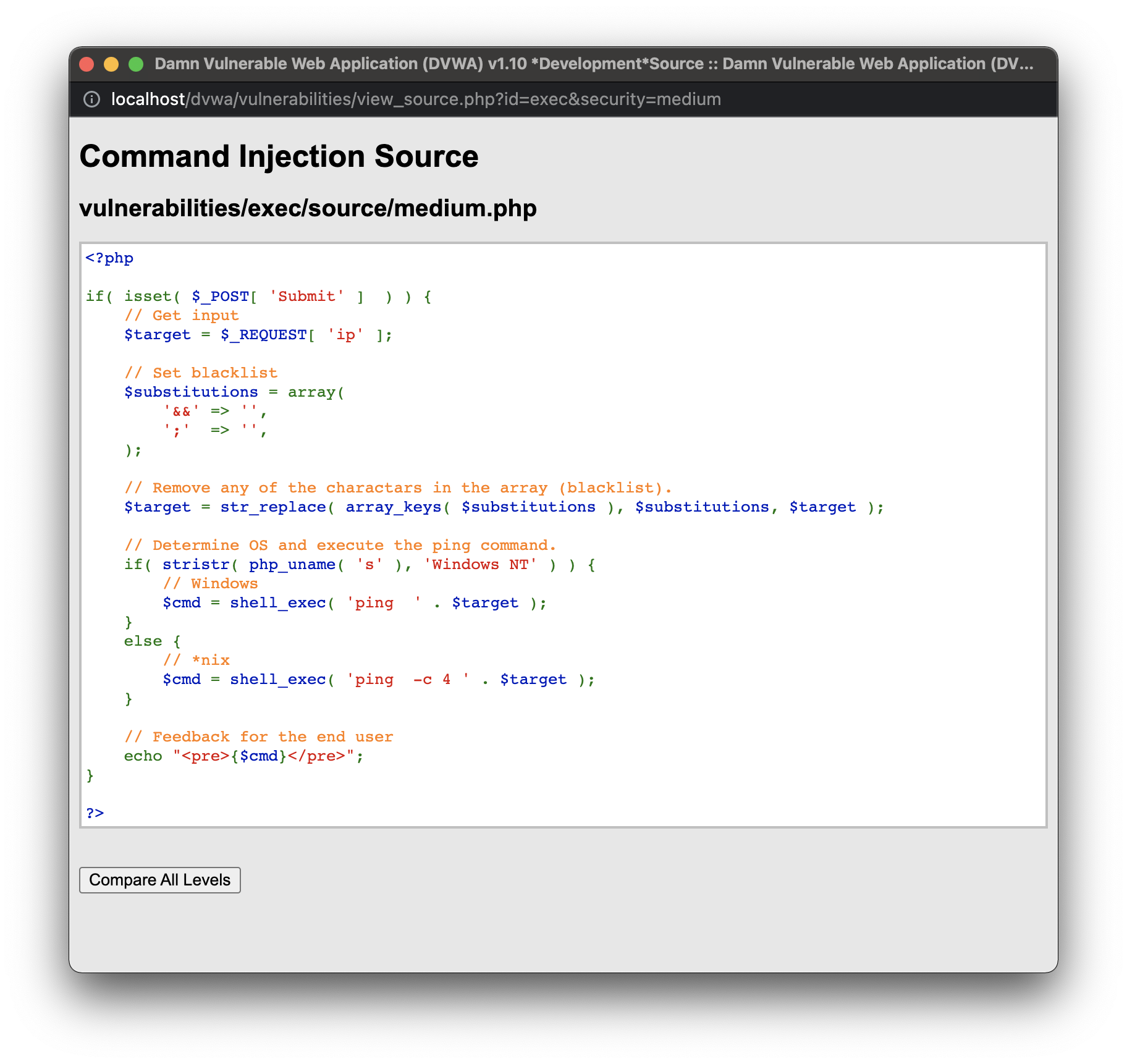Click the '// Get input' comment
This screenshot has height=1064, width=1127.
coord(182,316)
